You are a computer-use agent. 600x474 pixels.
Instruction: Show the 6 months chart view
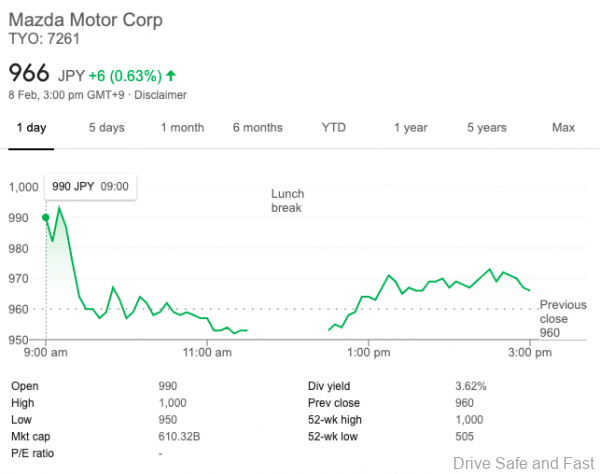[x=257, y=128]
